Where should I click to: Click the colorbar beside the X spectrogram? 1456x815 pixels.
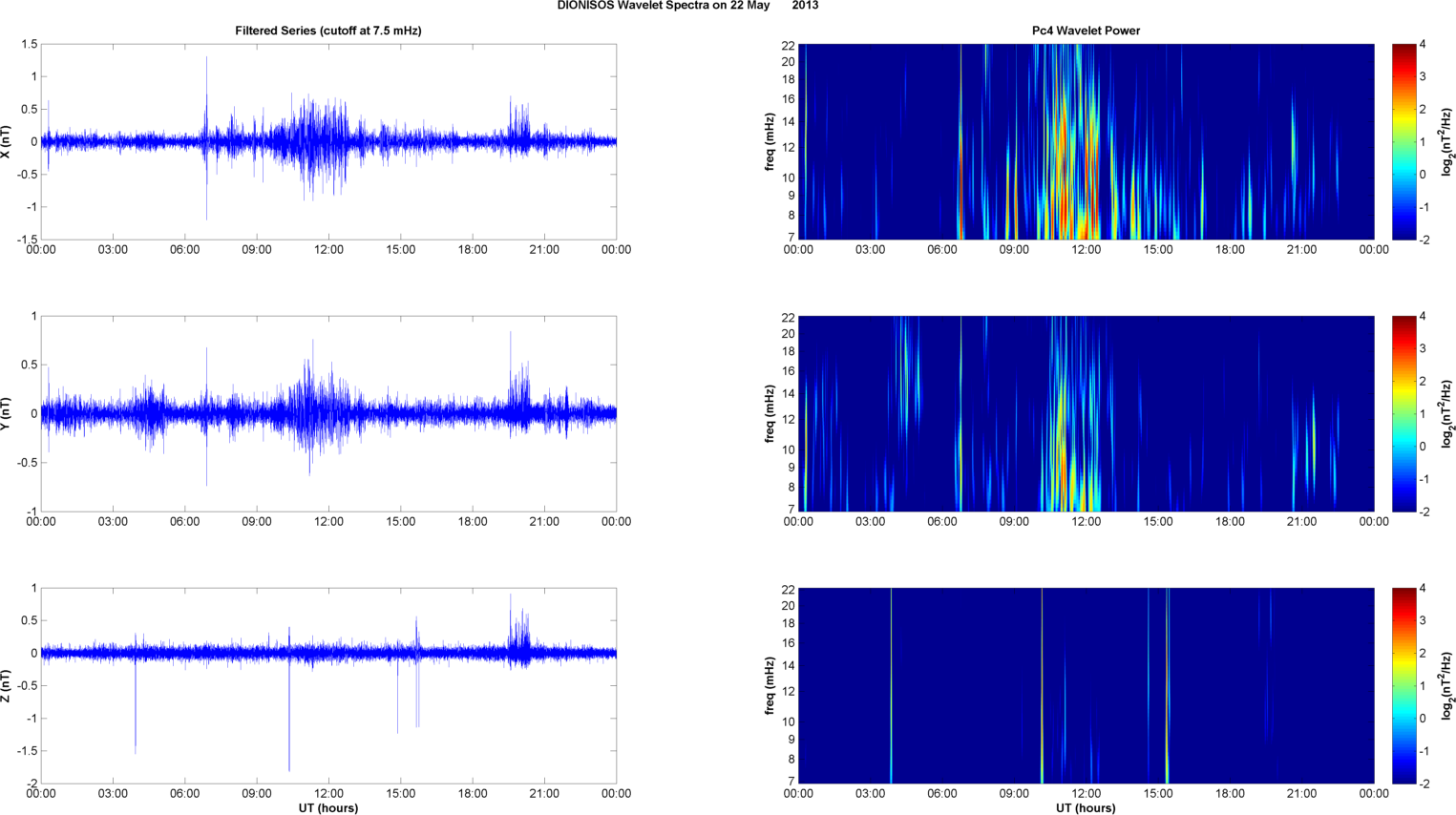coord(1403,141)
